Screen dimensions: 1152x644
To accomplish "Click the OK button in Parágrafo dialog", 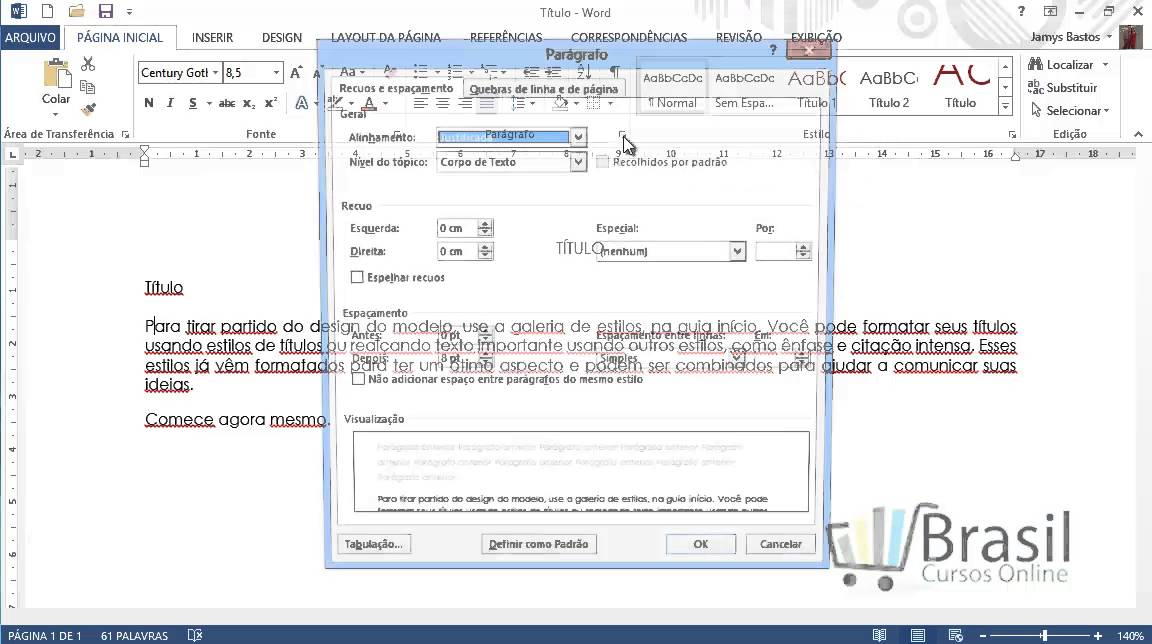I will pyautogui.click(x=701, y=544).
